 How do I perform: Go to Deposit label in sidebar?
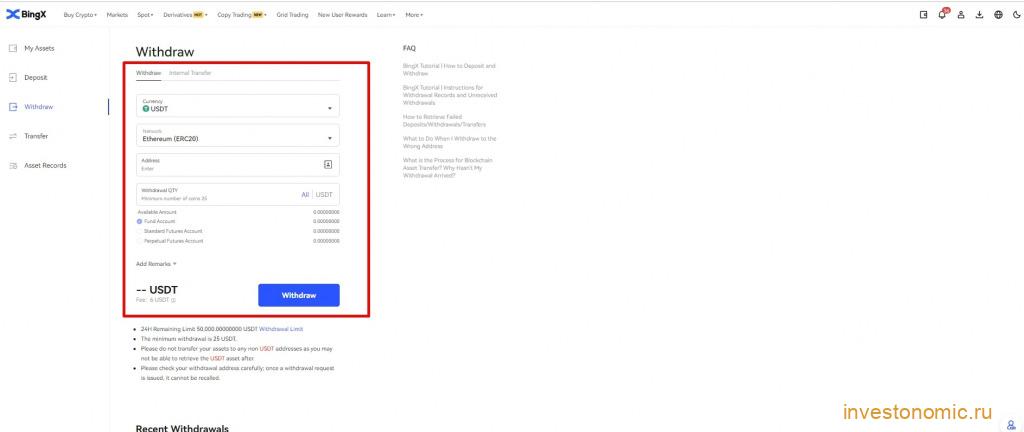36,78
